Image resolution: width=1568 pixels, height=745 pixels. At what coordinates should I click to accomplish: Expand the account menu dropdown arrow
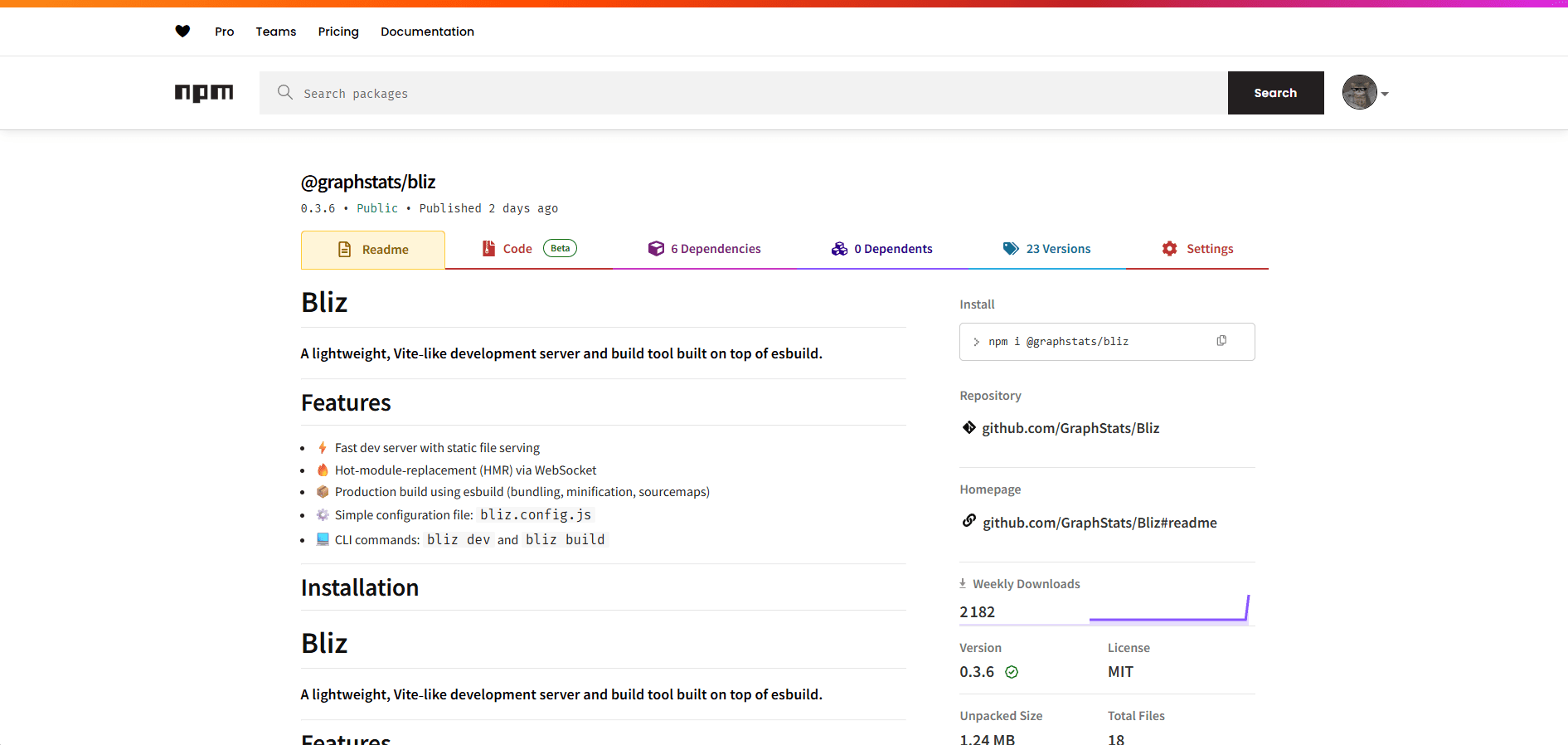1385,94
